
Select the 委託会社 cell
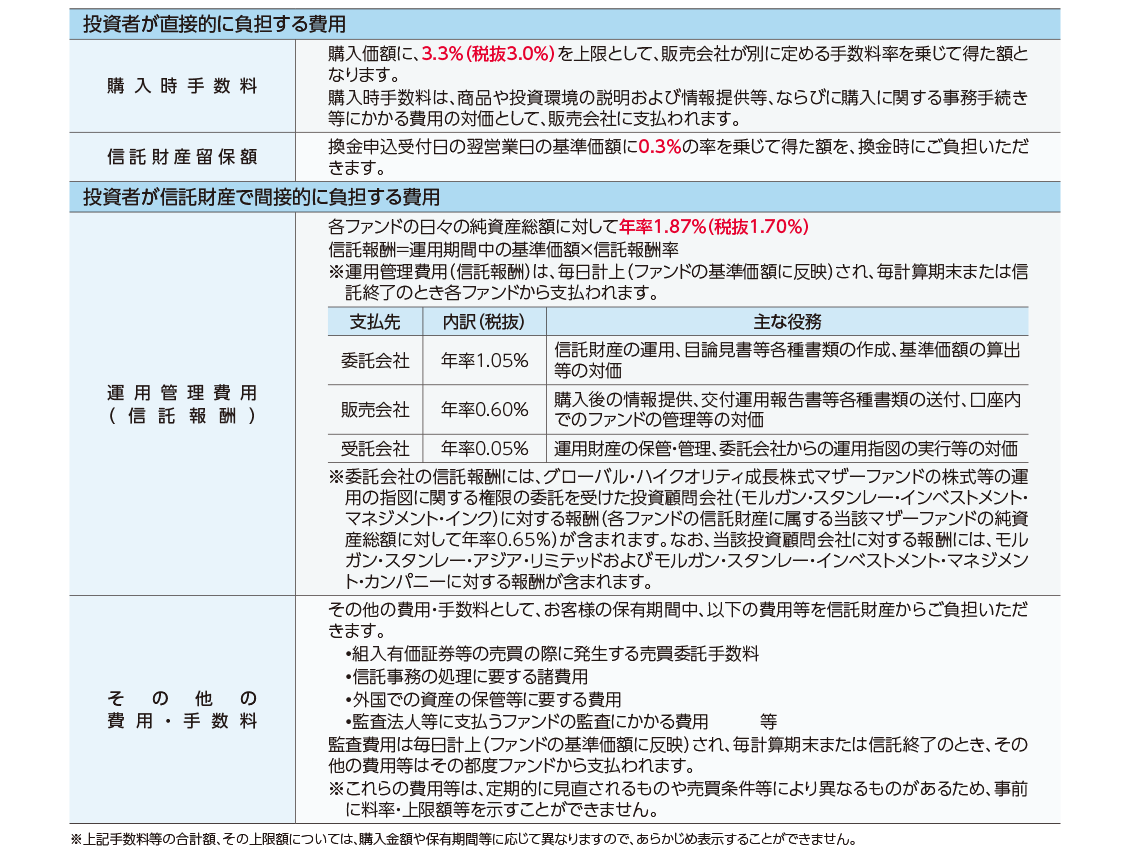pos(375,360)
